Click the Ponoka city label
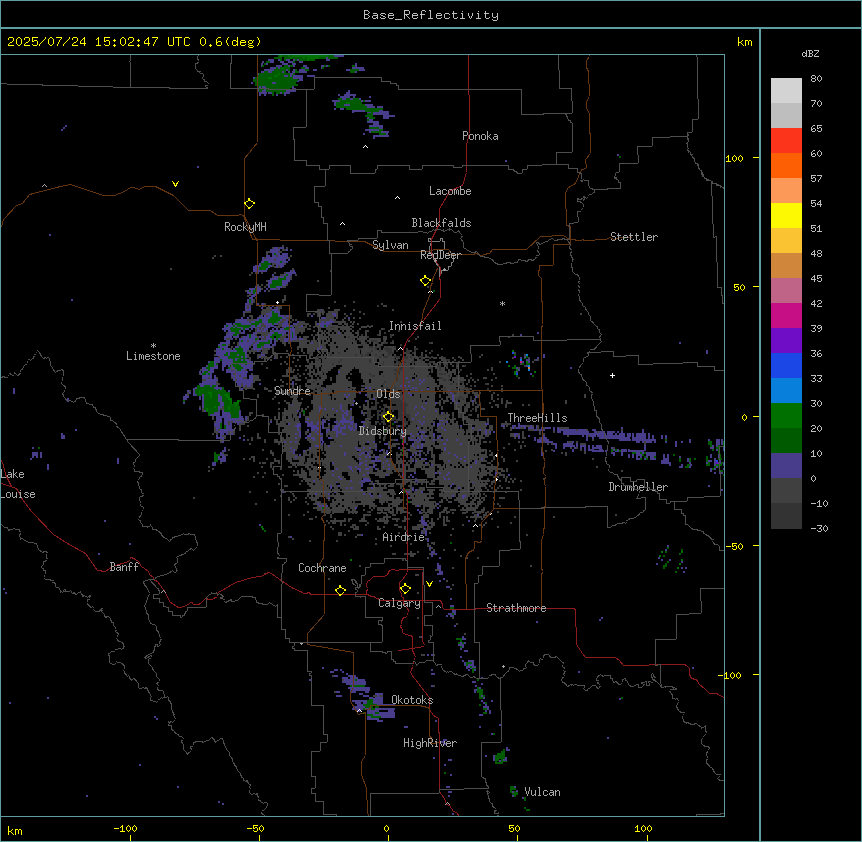This screenshot has height=842, width=862. coord(480,136)
